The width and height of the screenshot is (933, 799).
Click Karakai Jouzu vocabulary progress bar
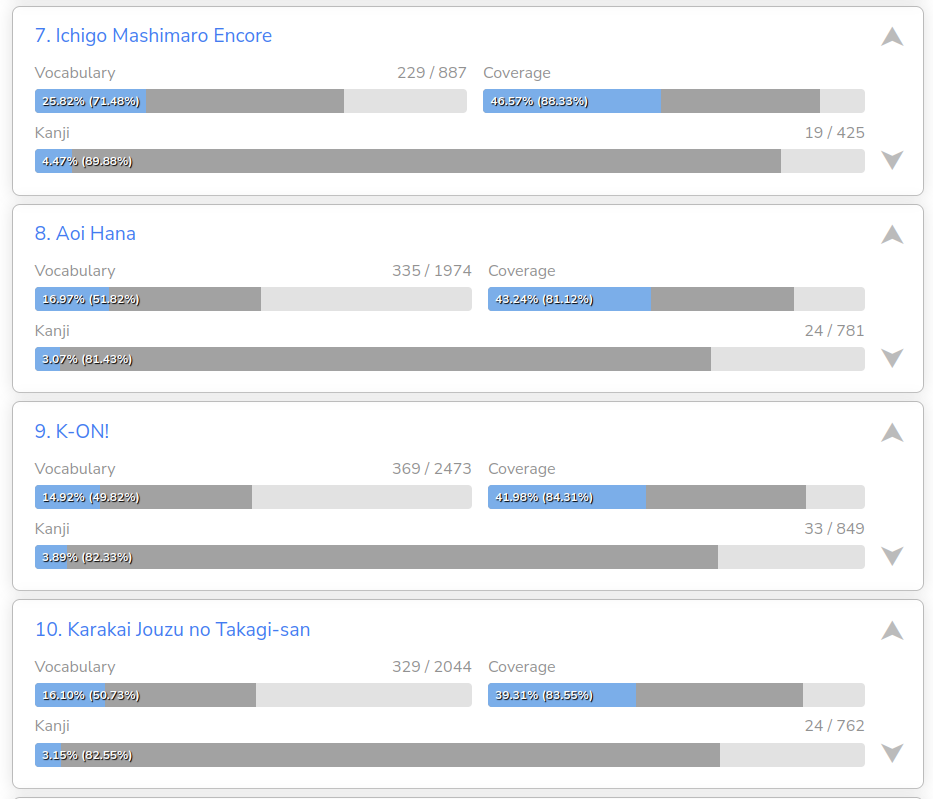coord(253,695)
